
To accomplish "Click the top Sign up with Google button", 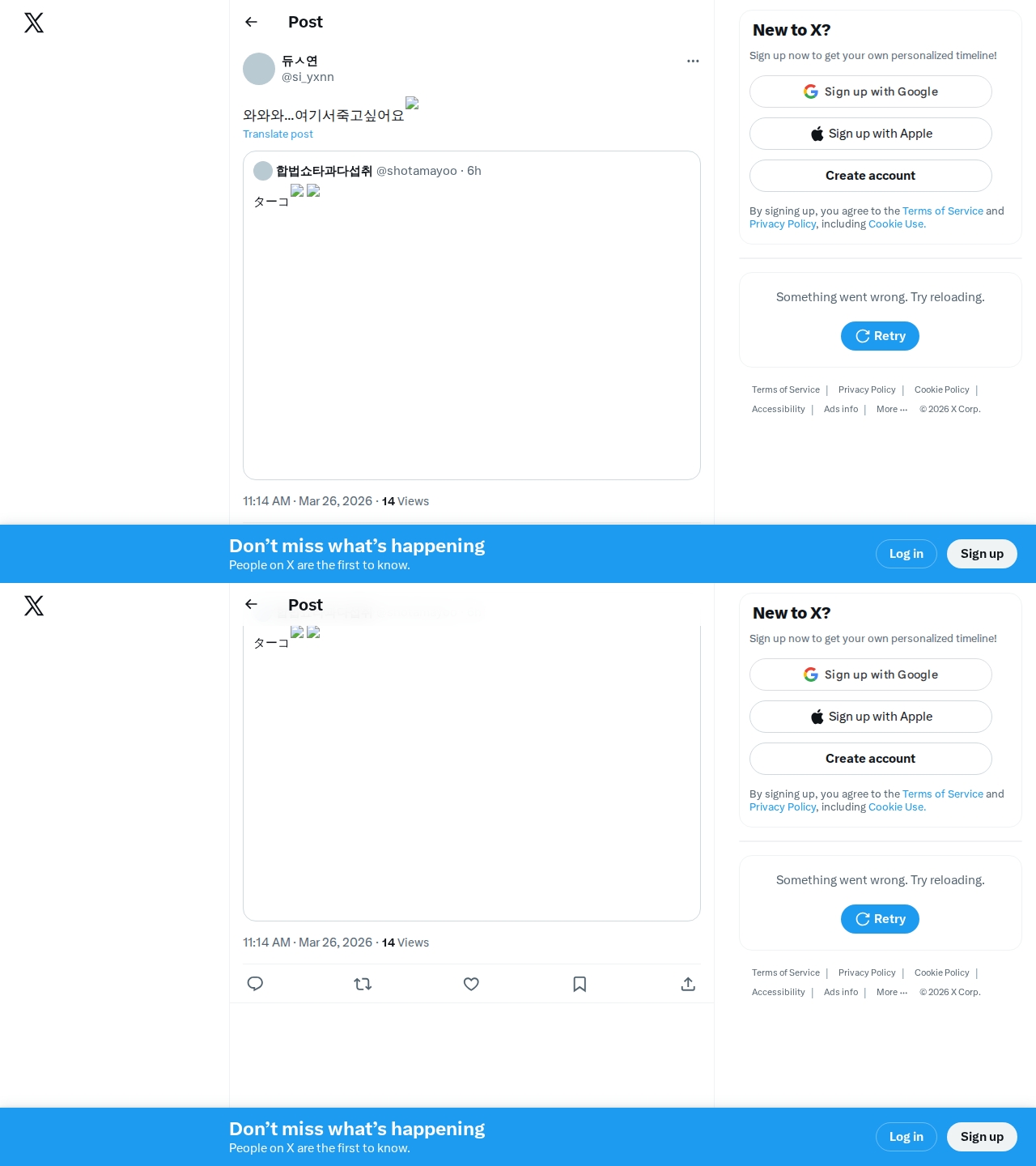I will [871, 91].
